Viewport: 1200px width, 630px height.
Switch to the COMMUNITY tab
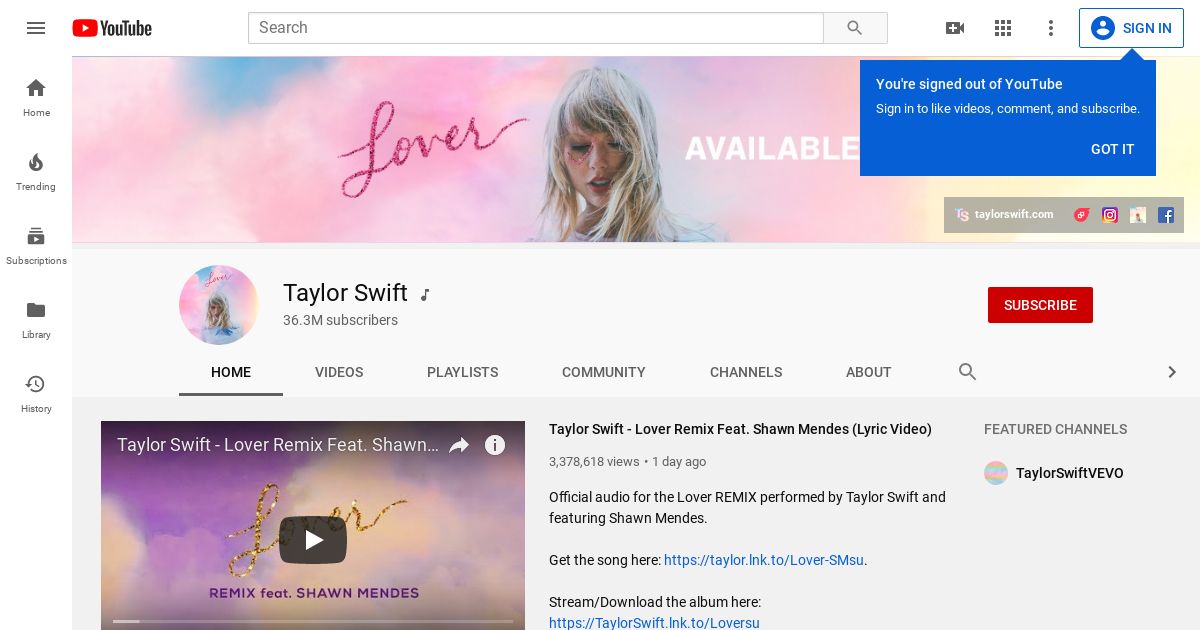604,372
